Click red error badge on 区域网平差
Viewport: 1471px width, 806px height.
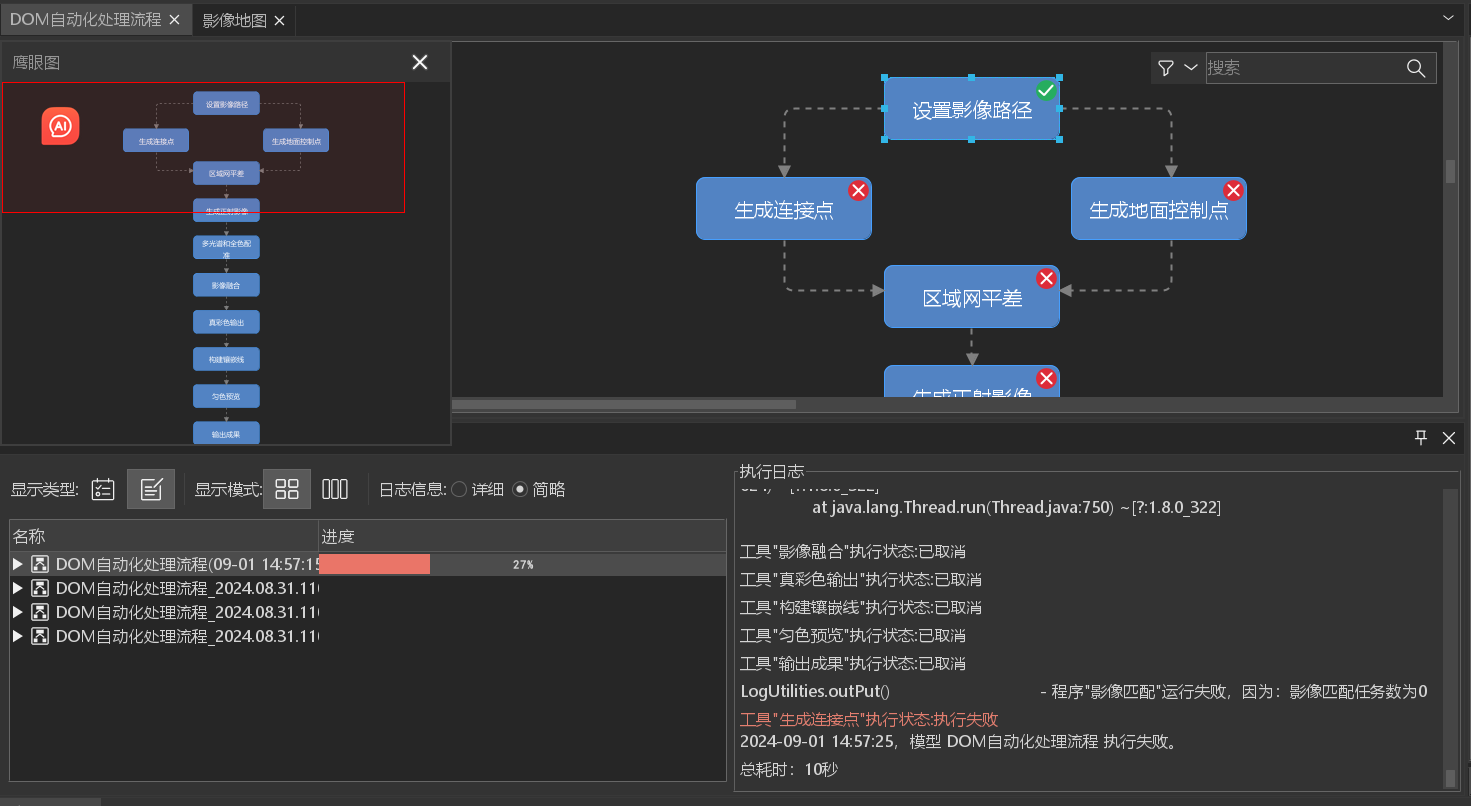point(1046,278)
